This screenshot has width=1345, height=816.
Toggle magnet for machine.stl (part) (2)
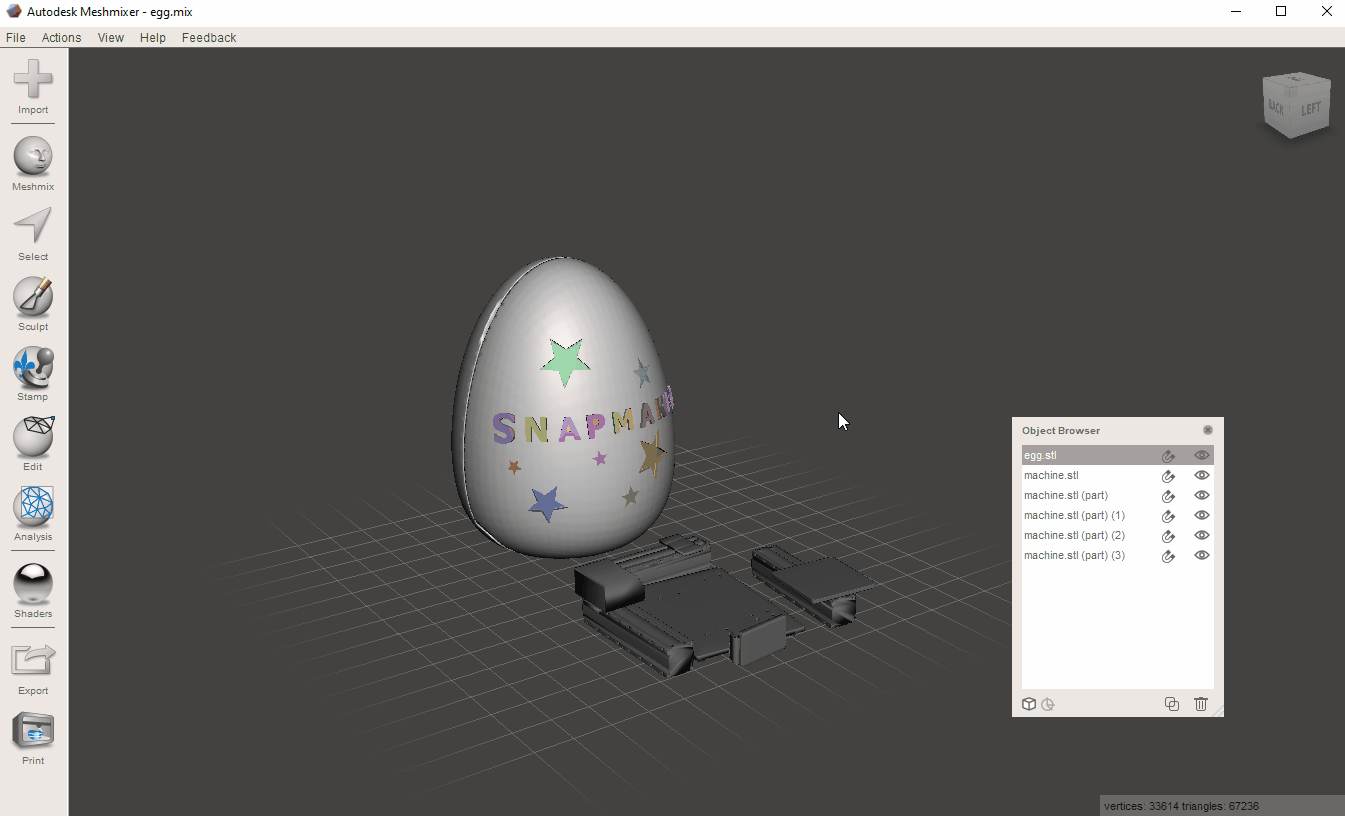click(x=1168, y=536)
